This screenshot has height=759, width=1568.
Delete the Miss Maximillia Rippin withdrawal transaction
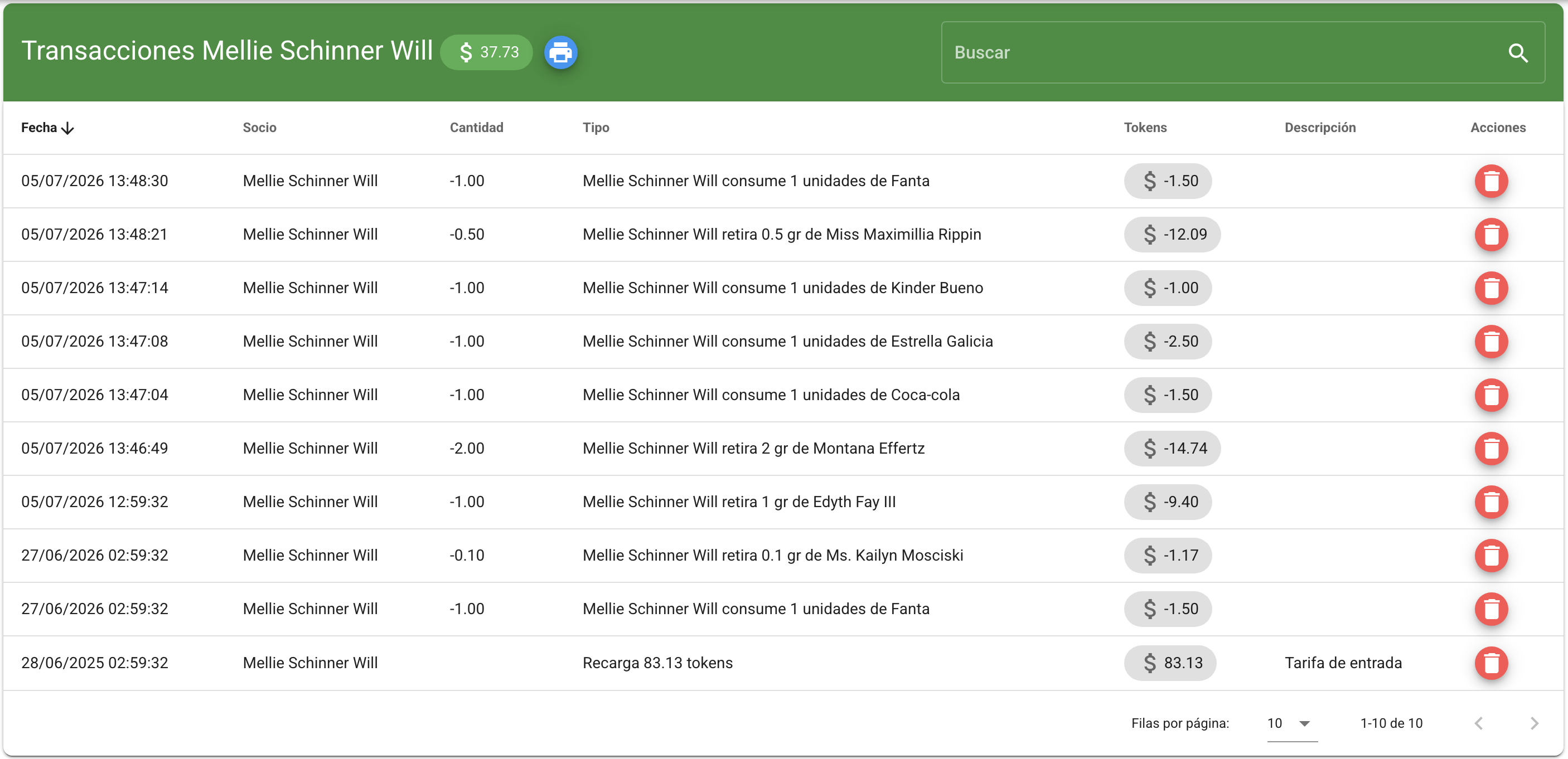pyautogui.click(x=1490, y=235)
